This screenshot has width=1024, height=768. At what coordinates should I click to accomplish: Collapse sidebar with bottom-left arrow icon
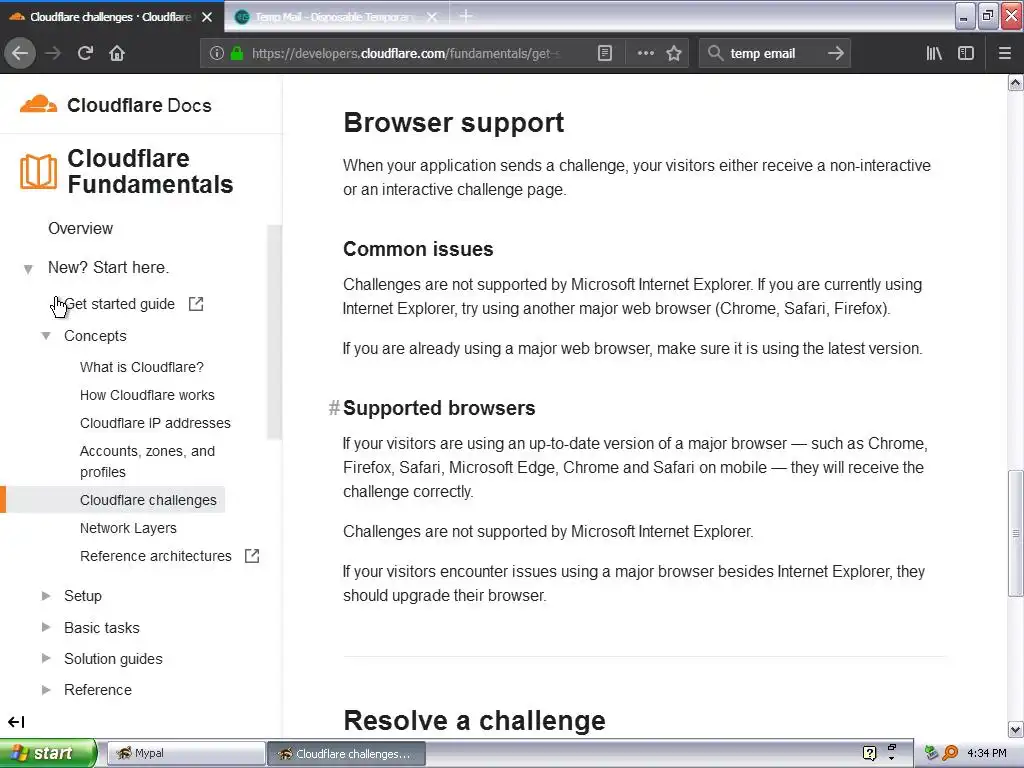16,722
